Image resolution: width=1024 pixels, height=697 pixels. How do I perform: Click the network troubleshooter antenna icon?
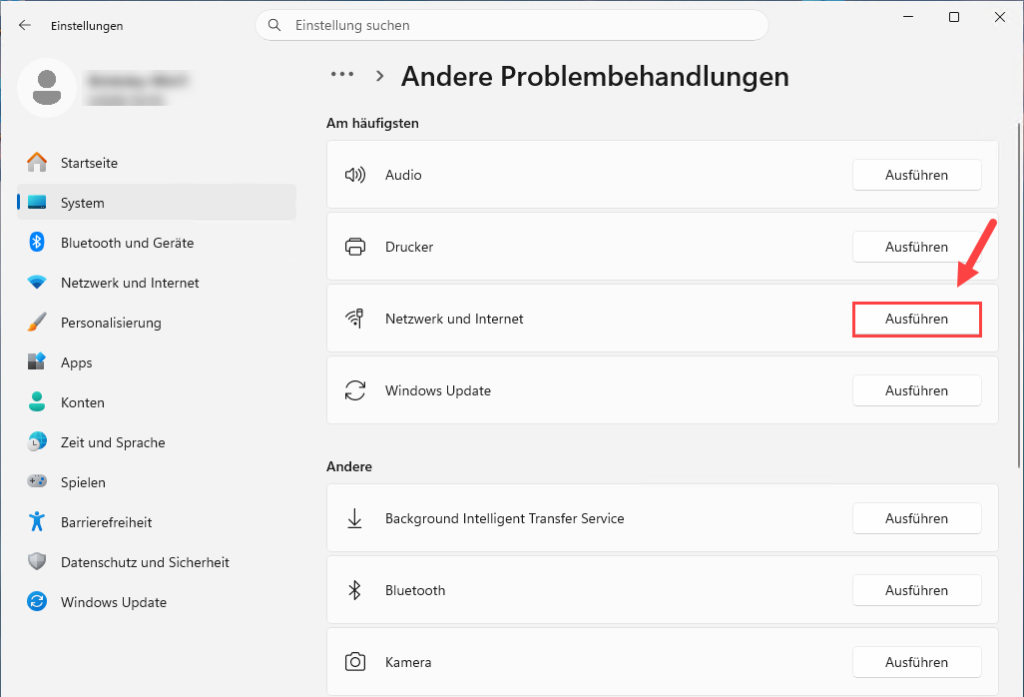click(355, 318)
